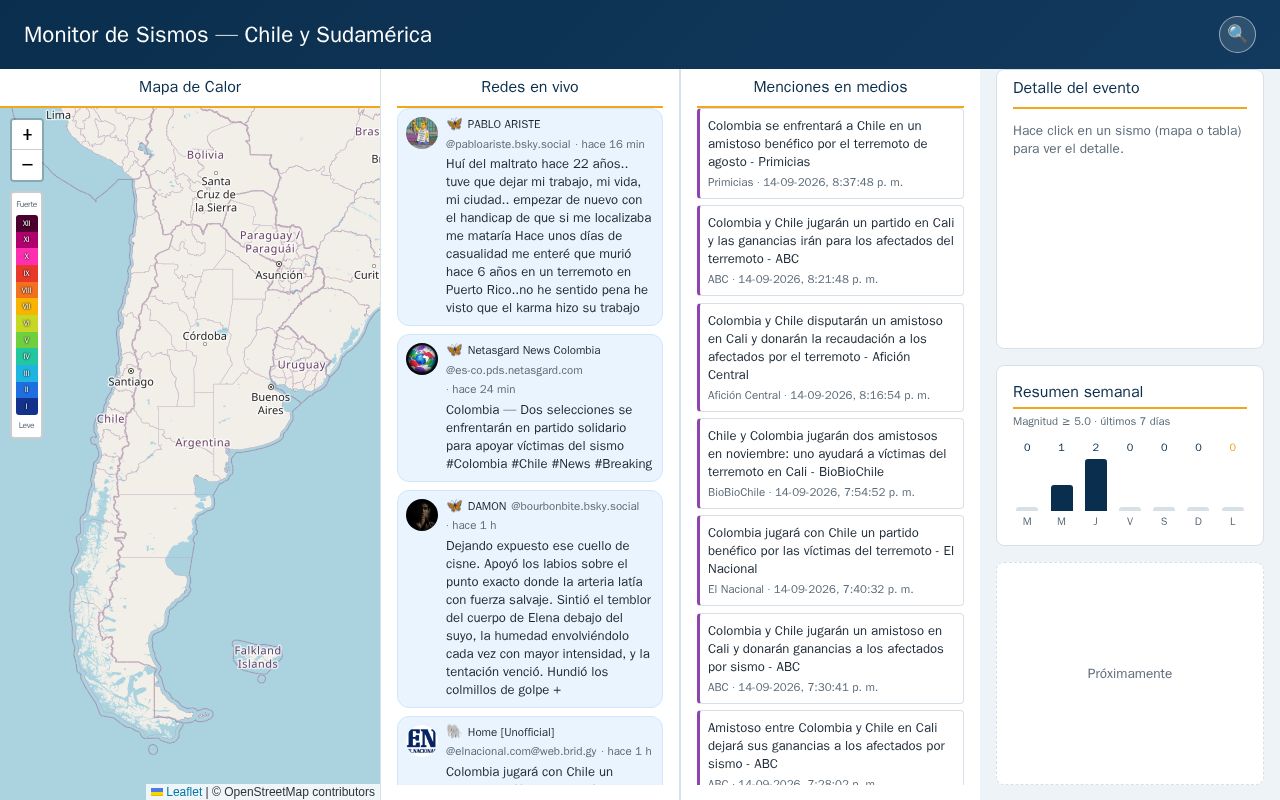Screen dimensions: 1280x800
Task: Click the @es-co.pds.netasgard.com handle
Action: point(514,370)
